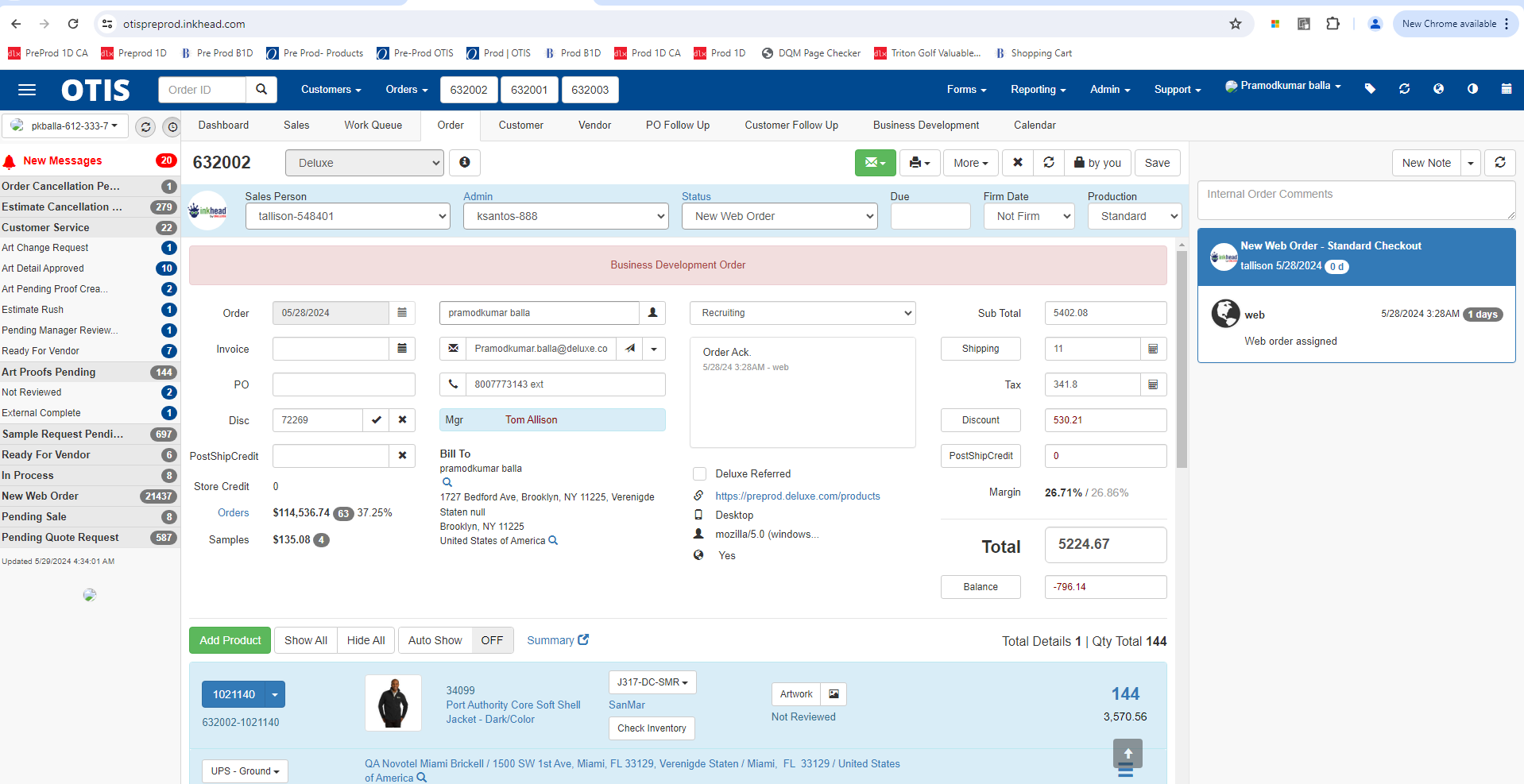Click the tag icon in top navbar
1524x784 pixels.
[1370, 89]
